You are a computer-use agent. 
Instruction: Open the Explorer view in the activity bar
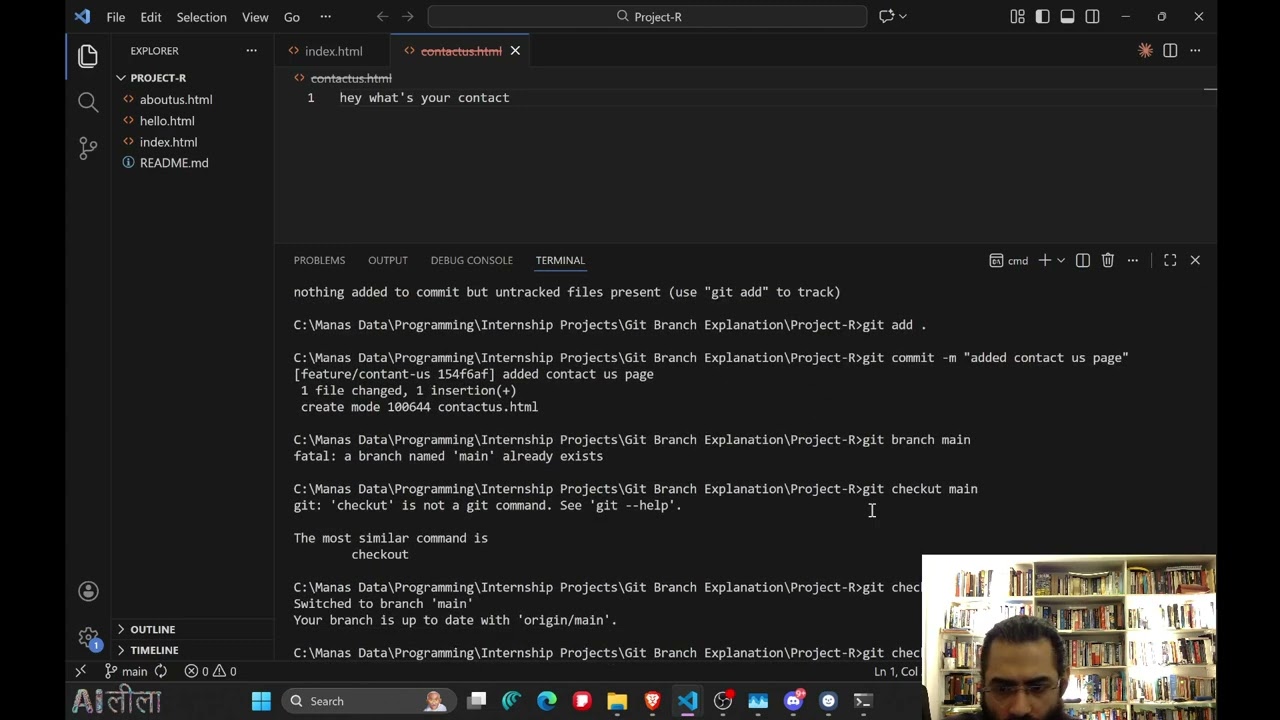(x=88, y=56)
